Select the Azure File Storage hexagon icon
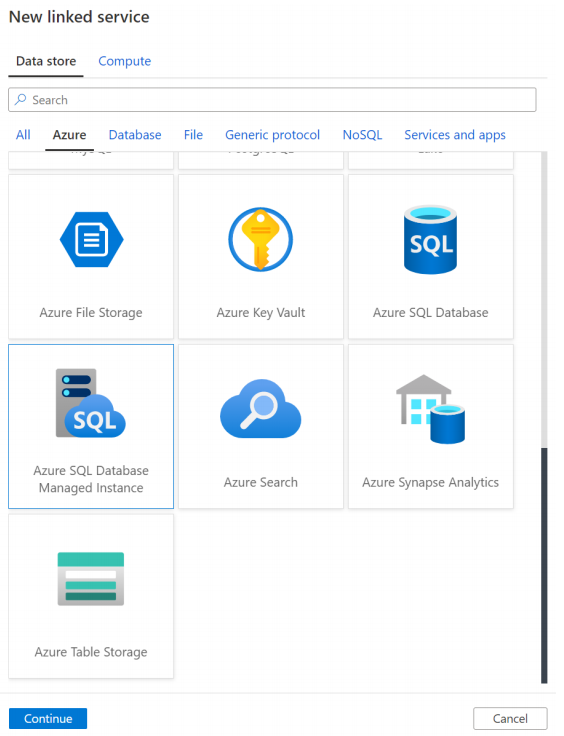This screenshot has height=736, width=564. point(91,239)
